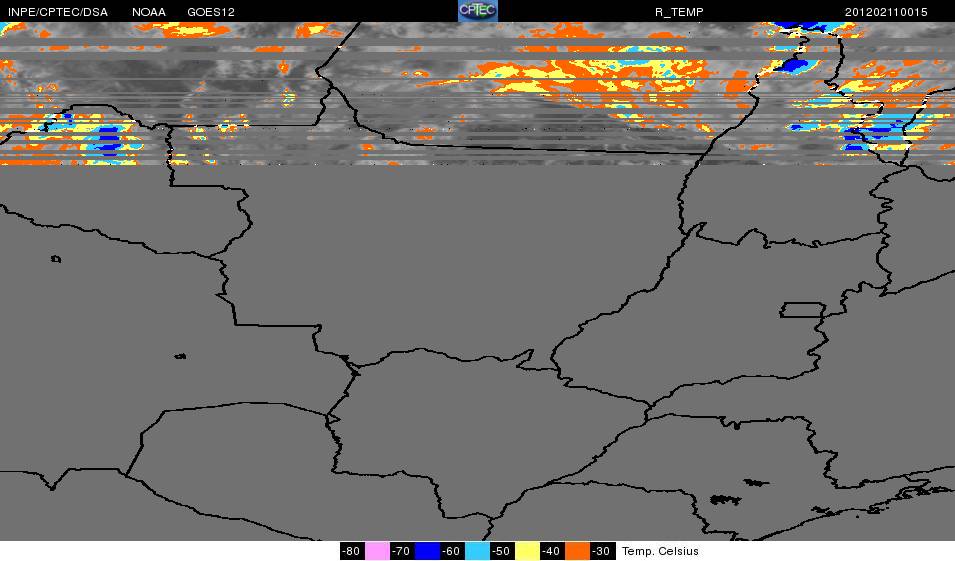Click the R_TEMP product label
This screenshot has width=955, height=561.
tap(679, 12)
